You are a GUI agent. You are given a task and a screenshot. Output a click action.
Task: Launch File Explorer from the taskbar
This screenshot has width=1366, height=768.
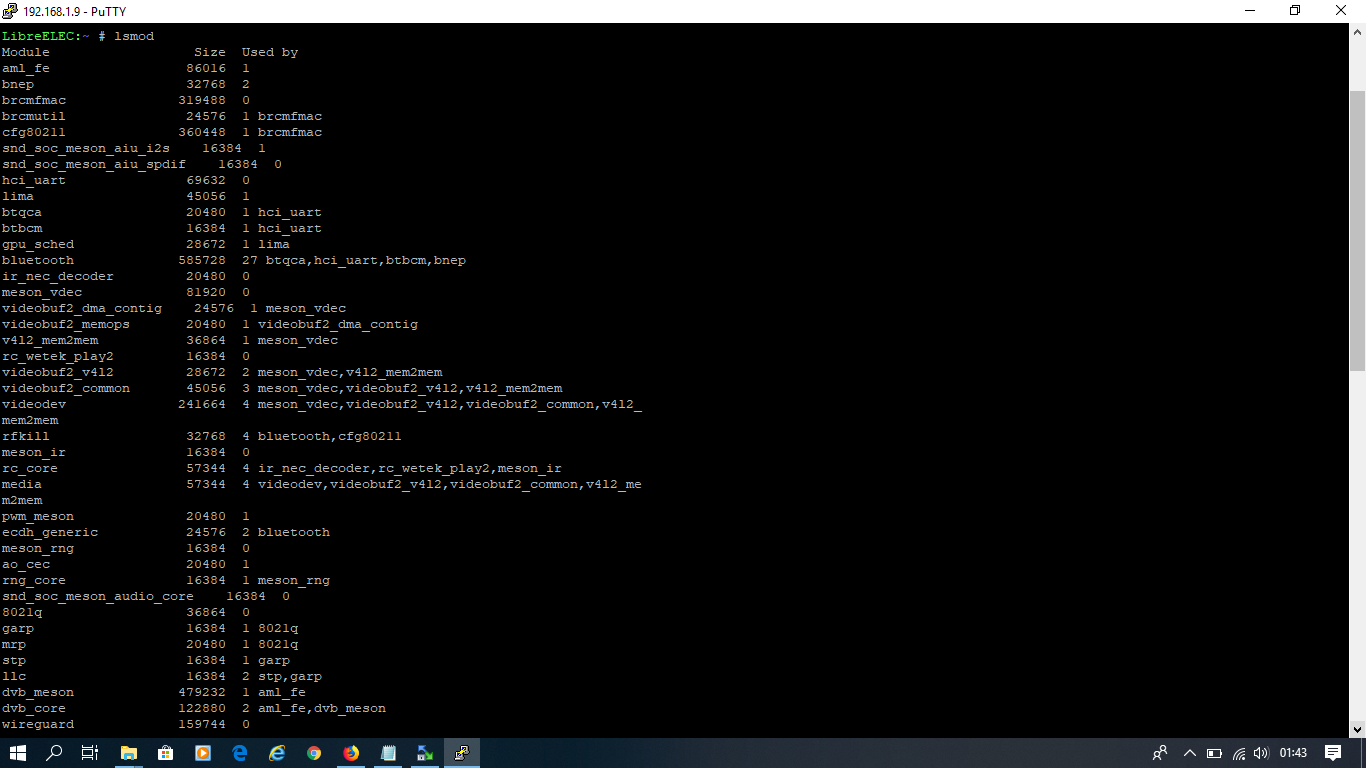[129, 753]
